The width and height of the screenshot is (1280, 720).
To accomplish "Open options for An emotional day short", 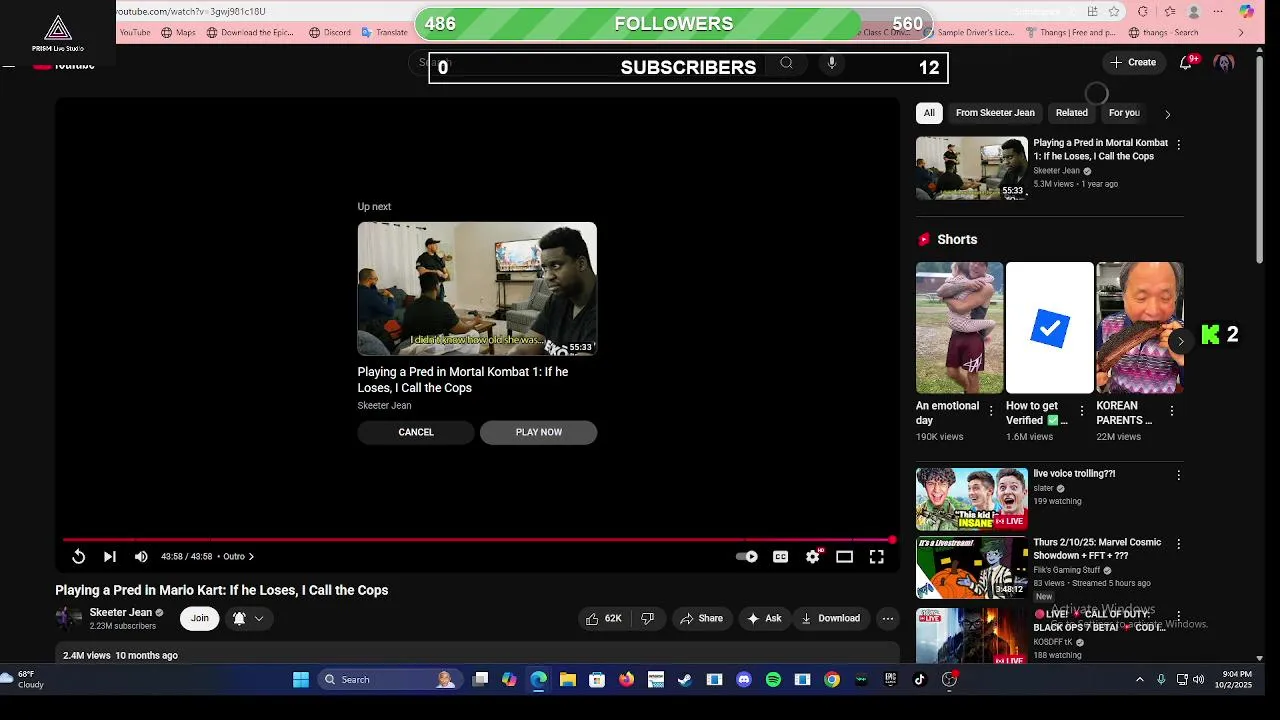I will 991,411.
